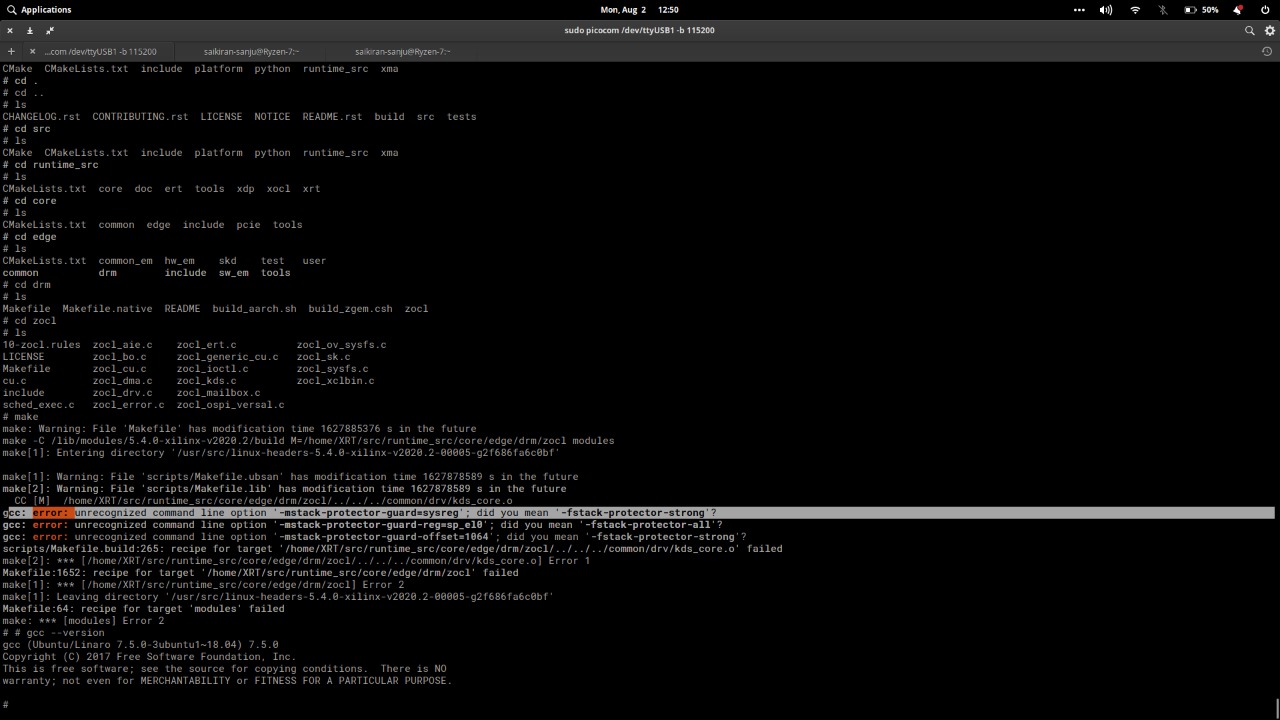
Task: Enable Bluetooth from the crossed-out Bluetooth icon
Action: click(x=1163, y=9)
